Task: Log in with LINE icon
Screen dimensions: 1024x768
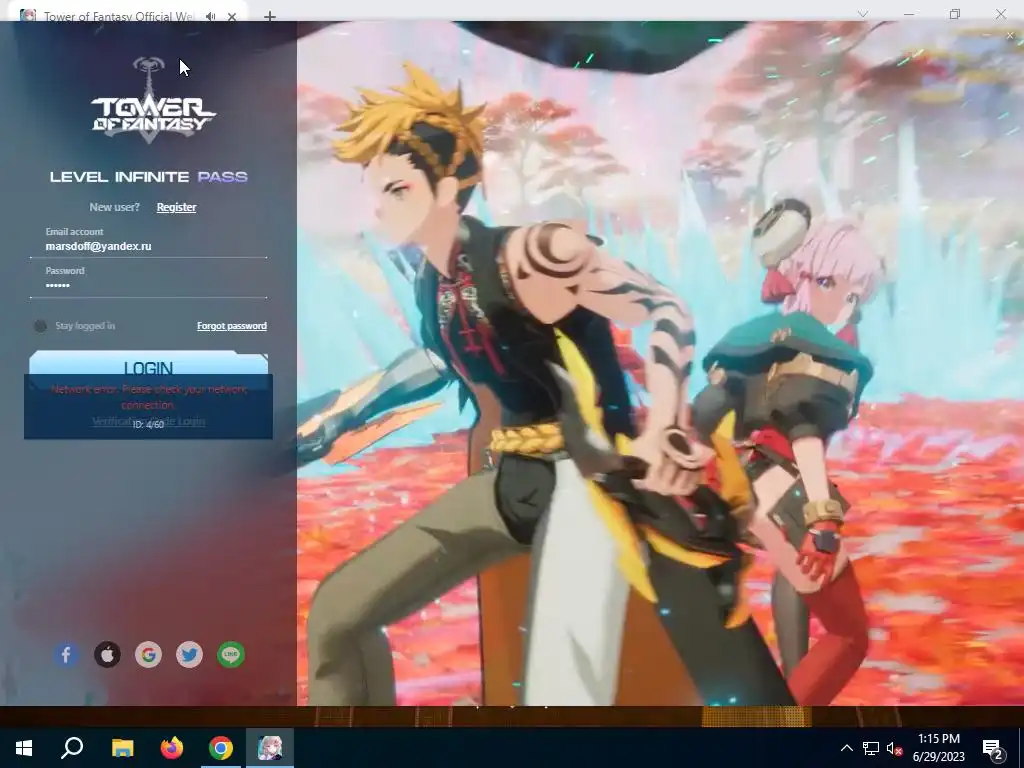Action: [x=231, y=654]
